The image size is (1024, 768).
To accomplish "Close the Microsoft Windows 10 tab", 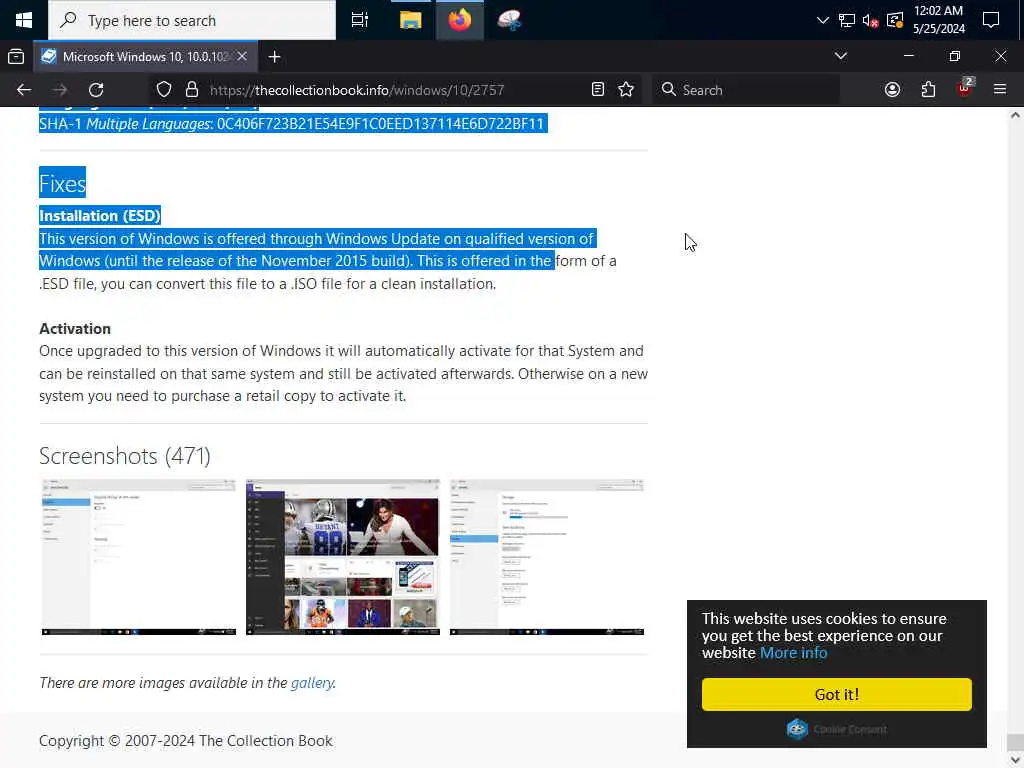I will pyautogui.click(x=242, y=57).
